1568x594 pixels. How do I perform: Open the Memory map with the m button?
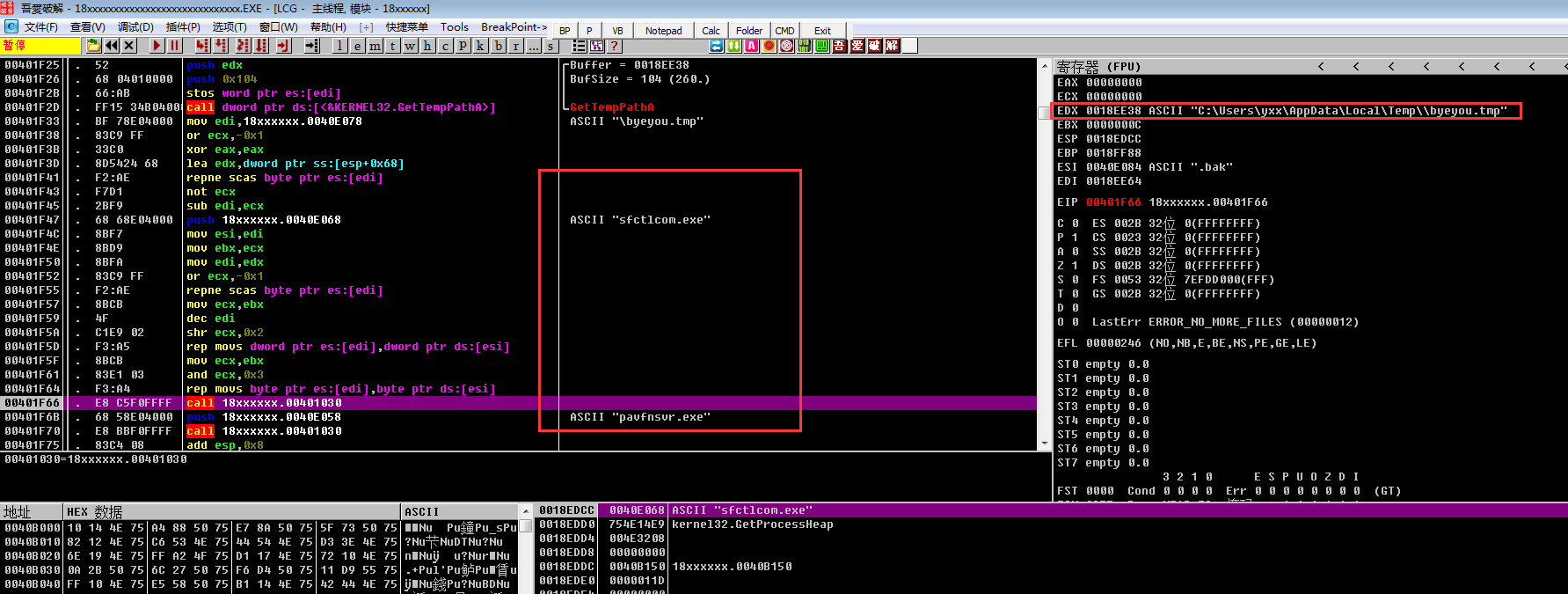tap(376, 46)
